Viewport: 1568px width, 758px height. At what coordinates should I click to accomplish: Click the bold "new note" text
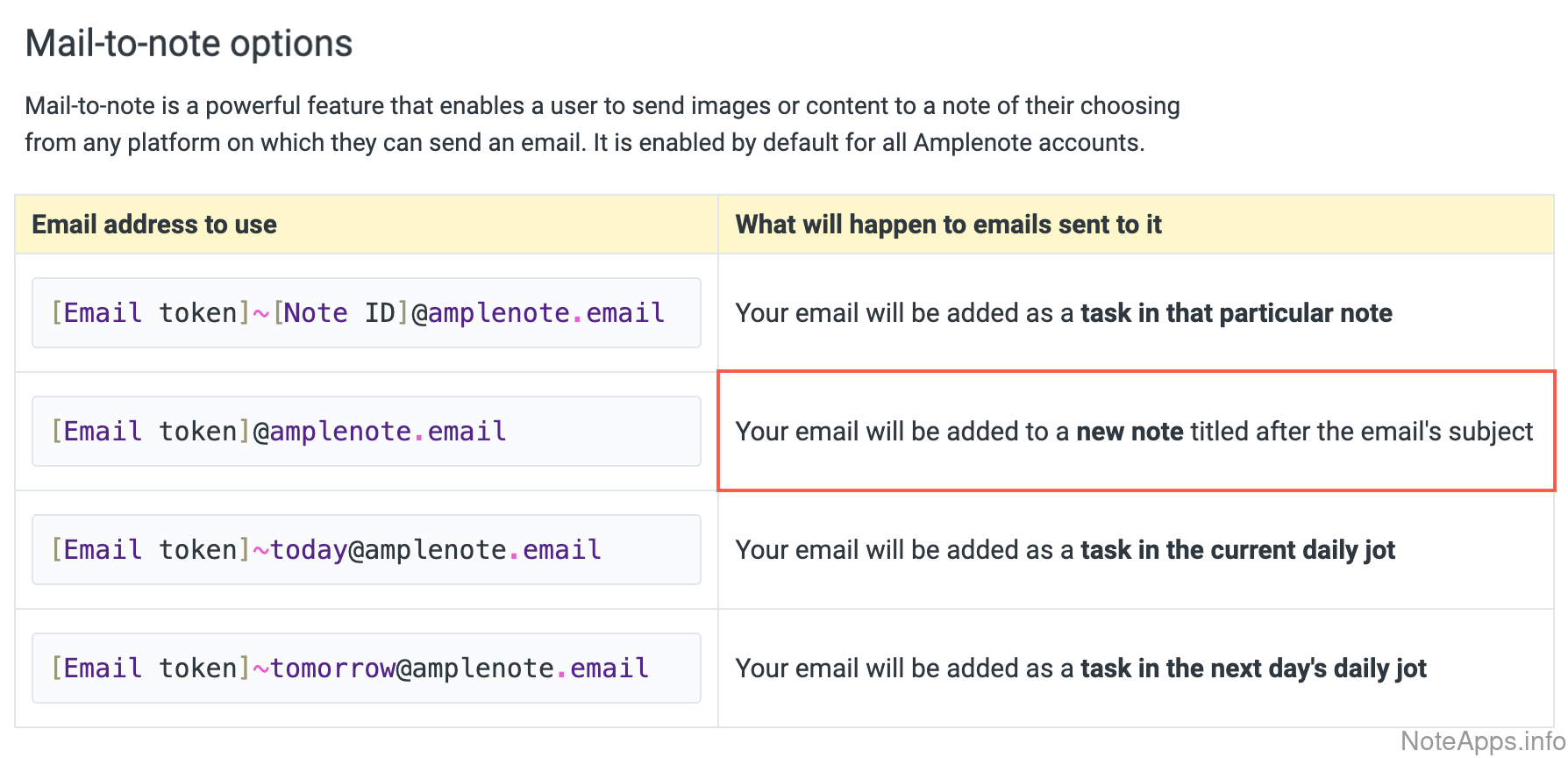pyautogui.click(x=1130, y=432)
